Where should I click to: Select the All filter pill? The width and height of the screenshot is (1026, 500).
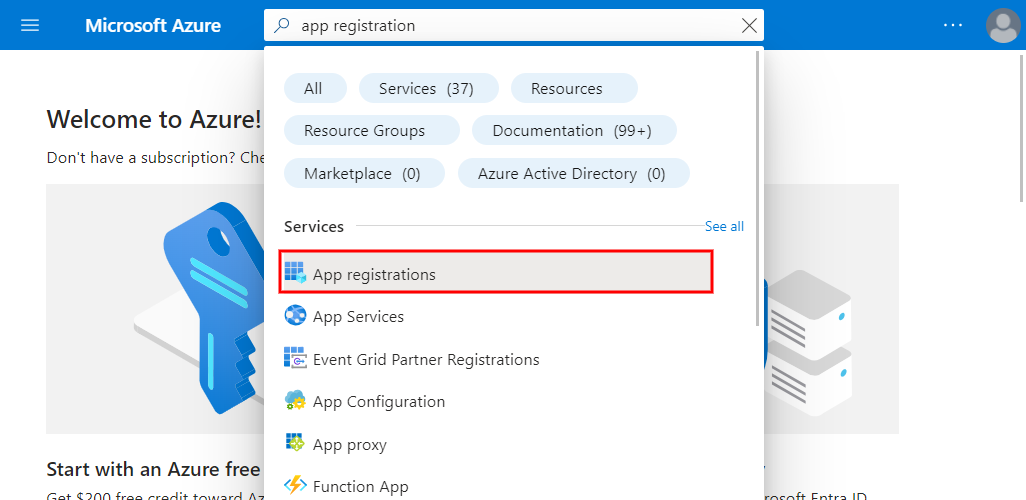click(315, 88)
